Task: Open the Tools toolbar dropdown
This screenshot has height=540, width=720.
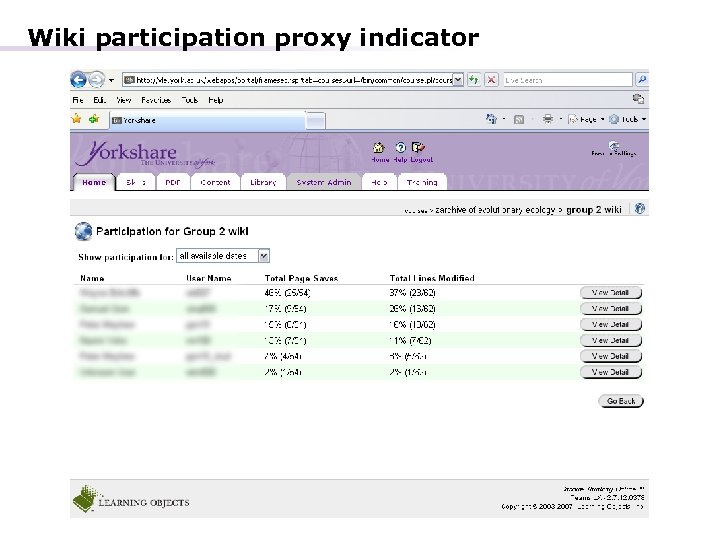Action: pyautogui.click(x=628, y=119)
